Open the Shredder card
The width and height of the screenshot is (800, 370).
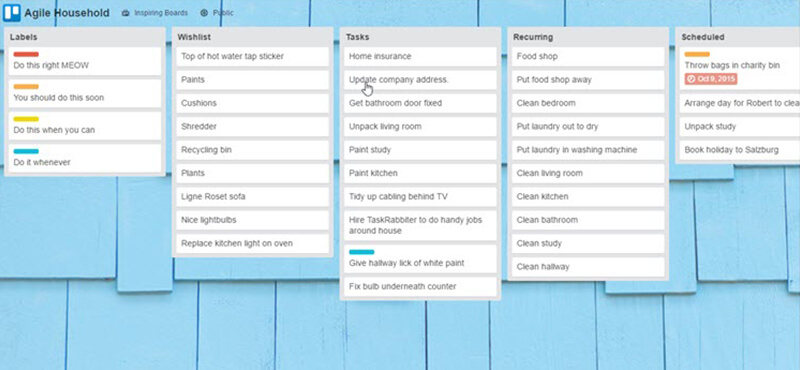pyautogui.click(x=253, y=127)
